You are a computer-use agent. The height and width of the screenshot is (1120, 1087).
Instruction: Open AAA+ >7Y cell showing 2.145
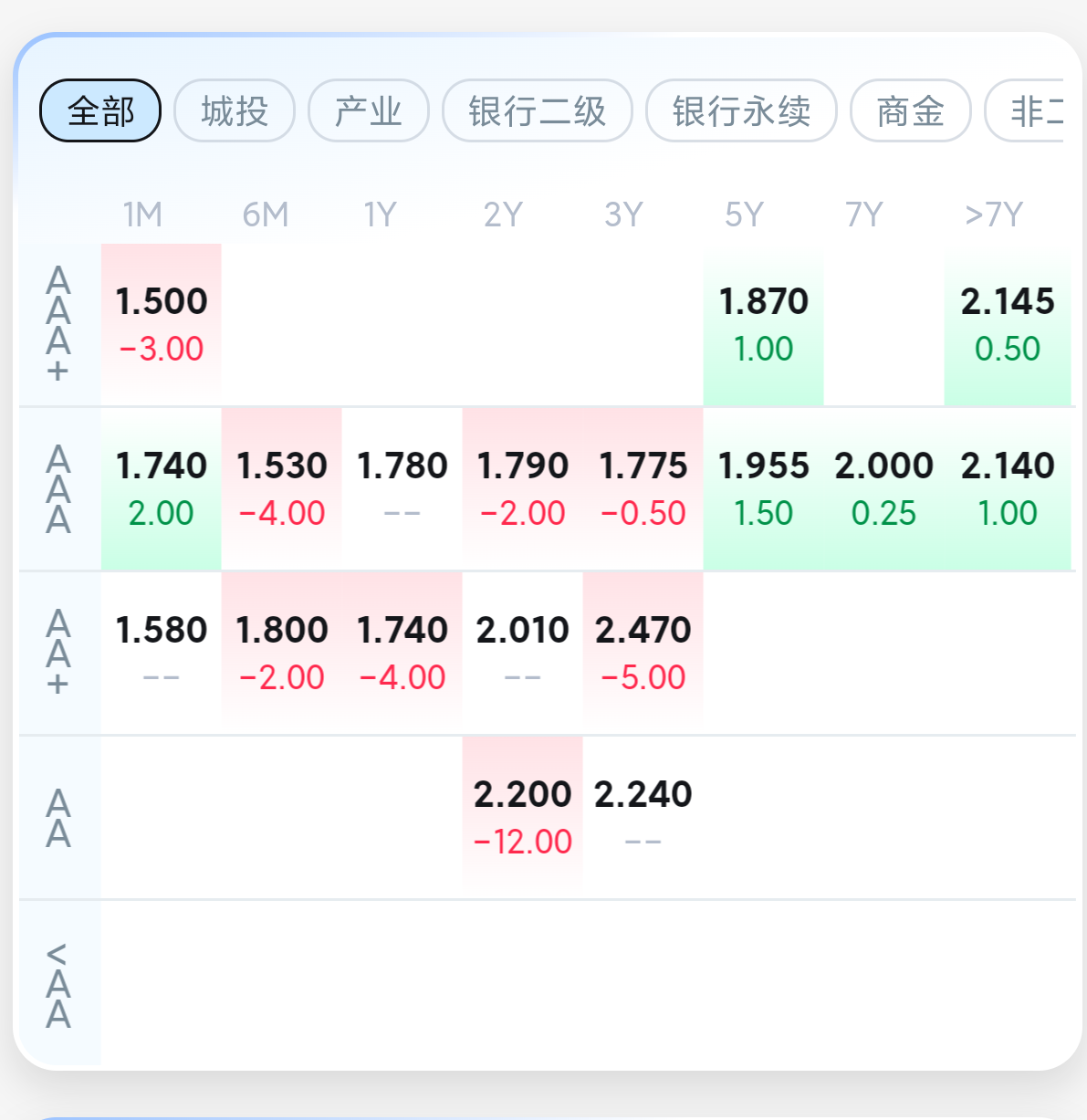tap(1007, 324)
